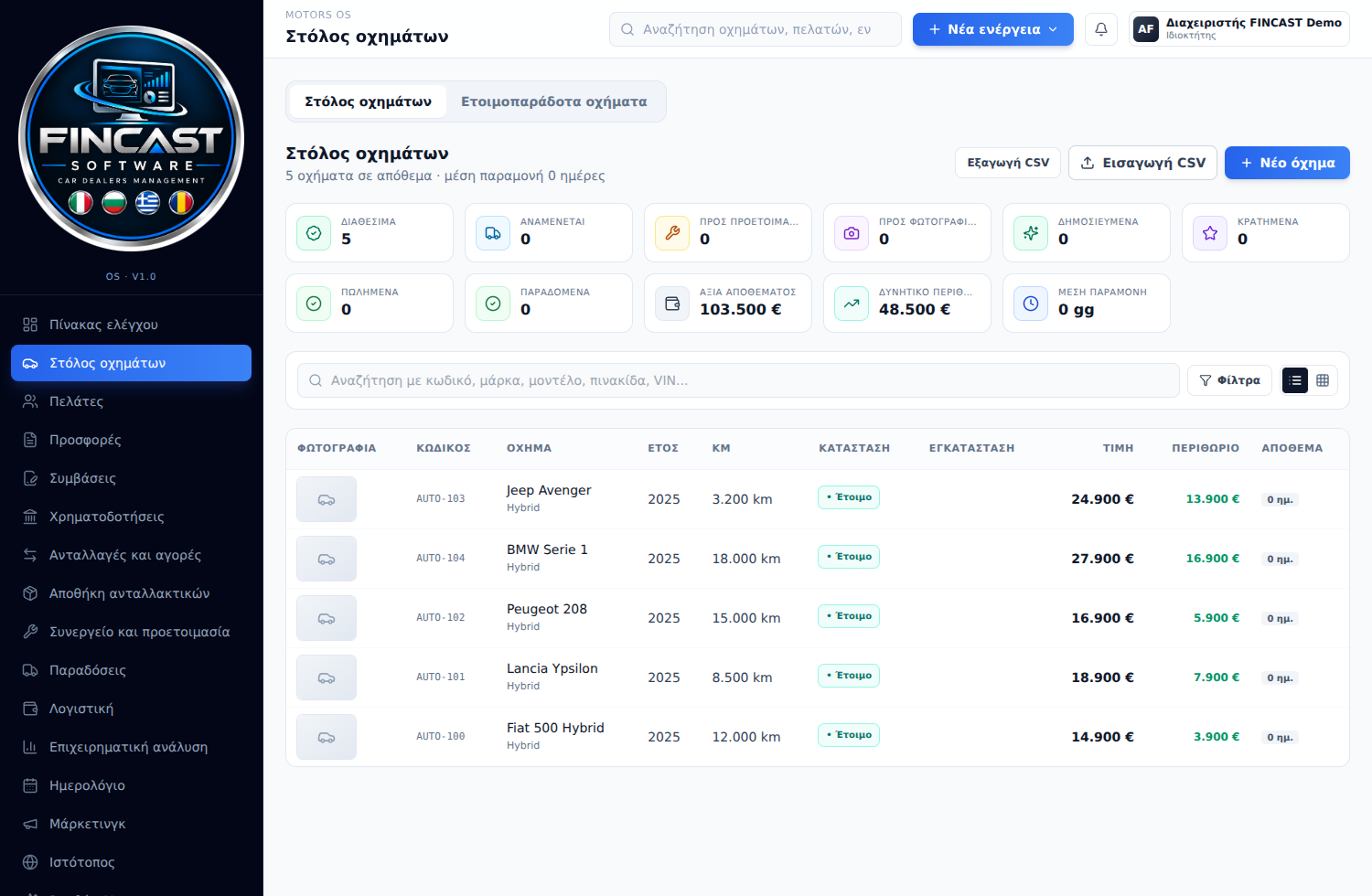
Task: Open Συμβάσεις in the sidebar
Action: click(x=131, y=478)
